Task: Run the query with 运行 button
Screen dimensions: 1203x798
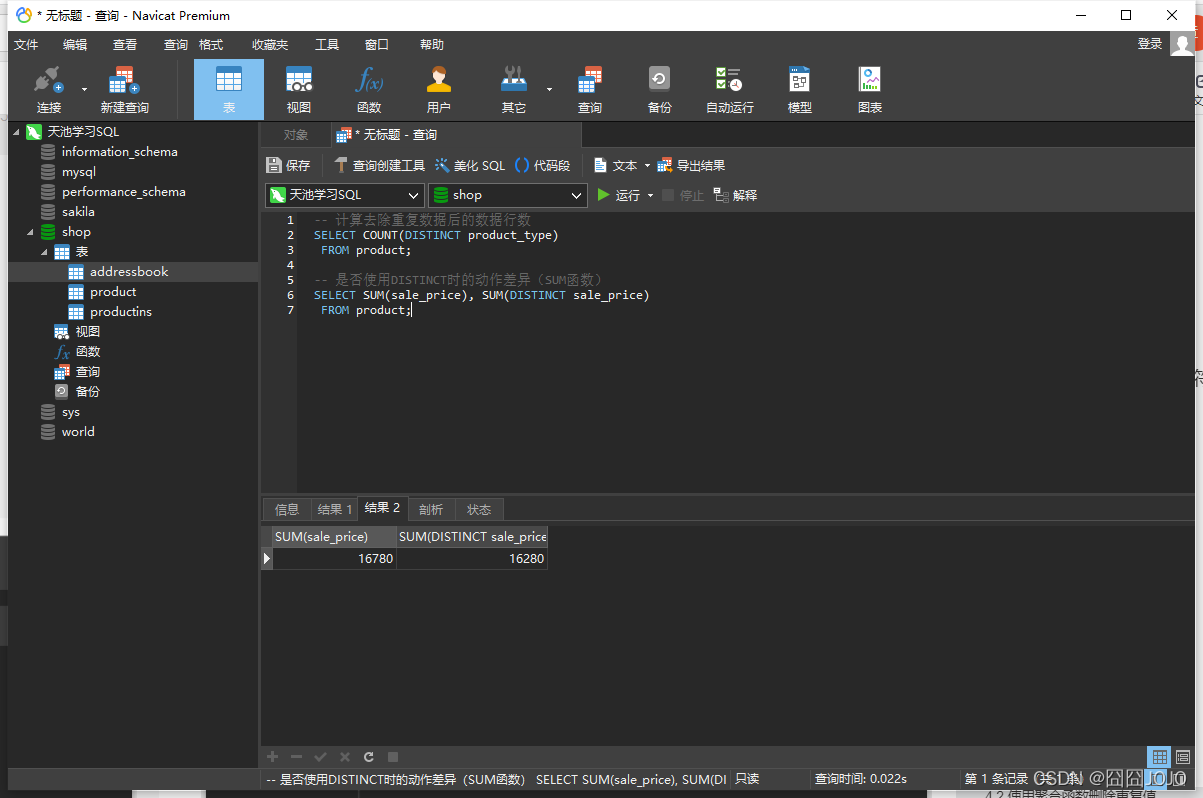Action: [618, 195]
